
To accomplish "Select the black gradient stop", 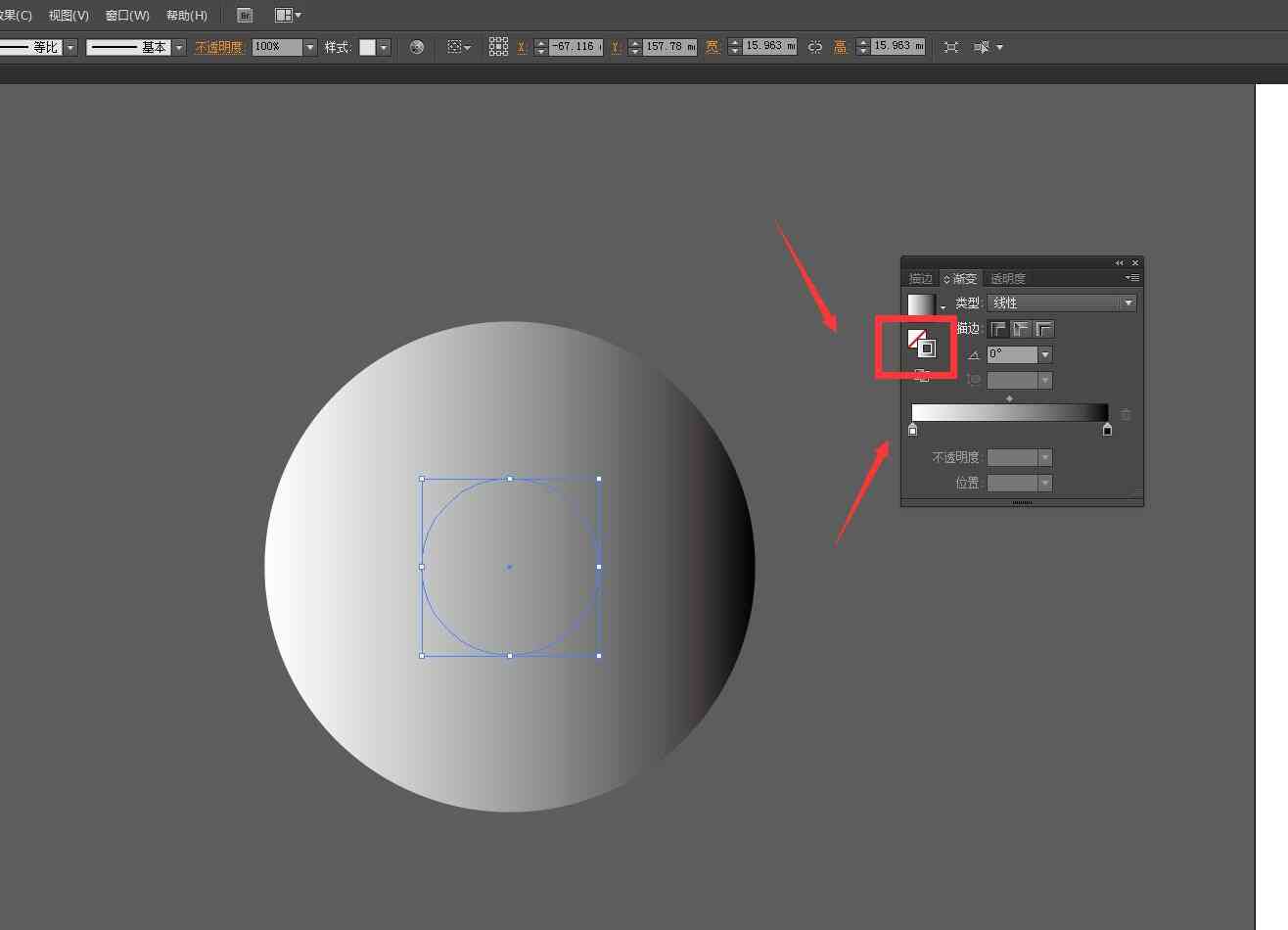I will tap(1107, 429).
